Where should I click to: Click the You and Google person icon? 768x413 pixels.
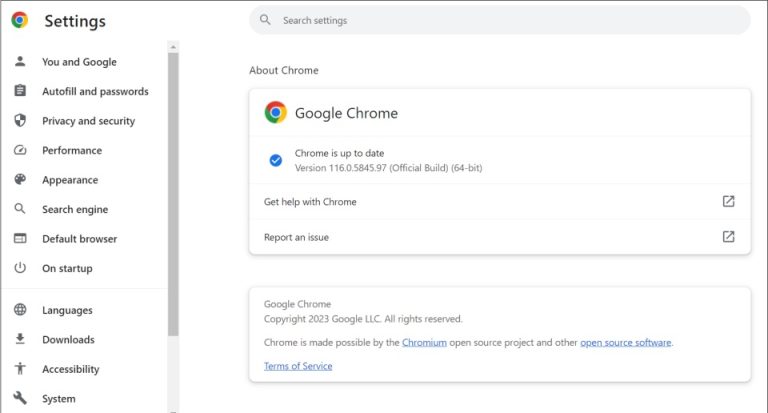(20, 62)
